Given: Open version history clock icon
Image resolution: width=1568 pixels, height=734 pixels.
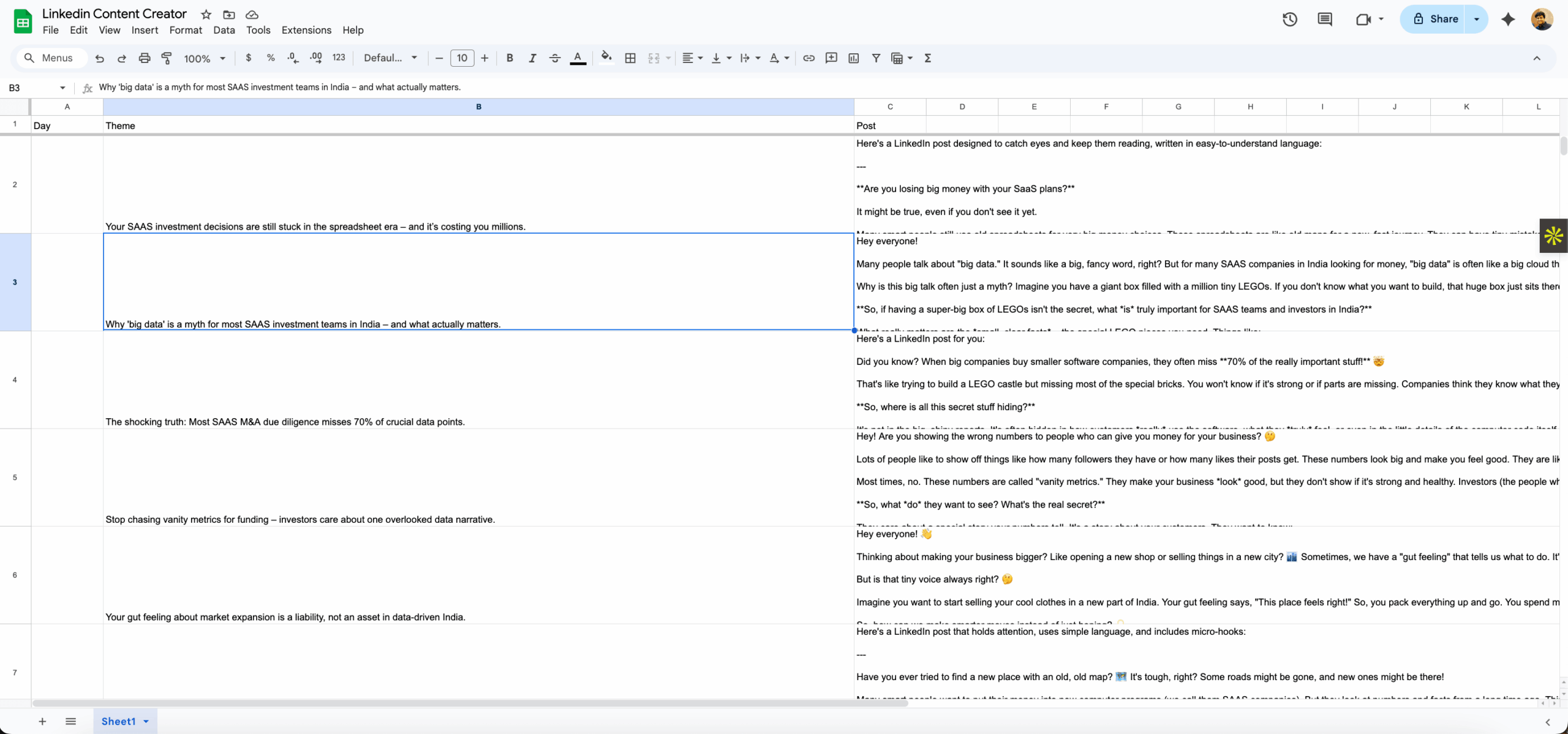Looking at the screenshot, I should click(x=1289, y=19).
